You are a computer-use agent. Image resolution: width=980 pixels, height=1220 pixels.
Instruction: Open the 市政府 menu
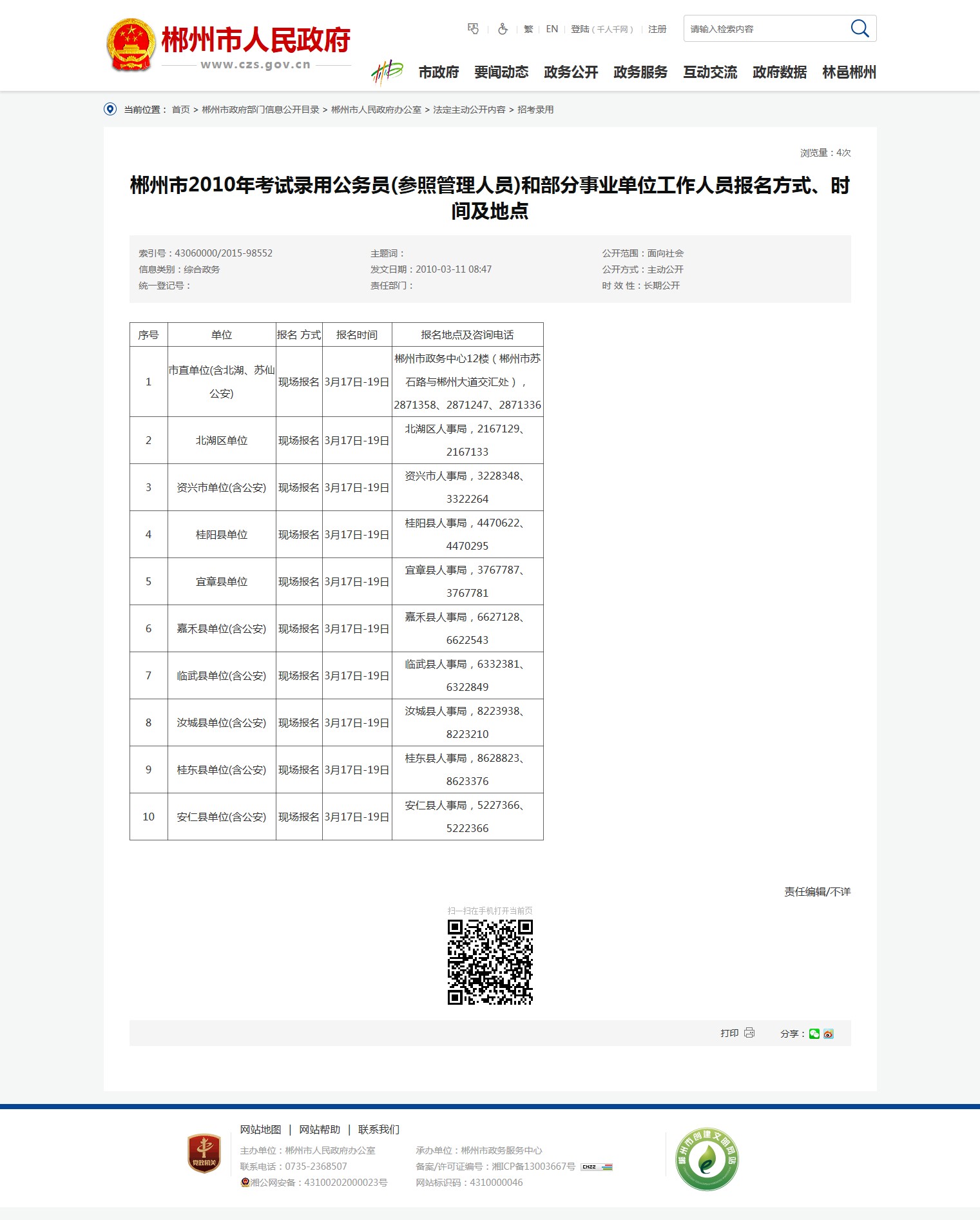[x=438, y=72]
